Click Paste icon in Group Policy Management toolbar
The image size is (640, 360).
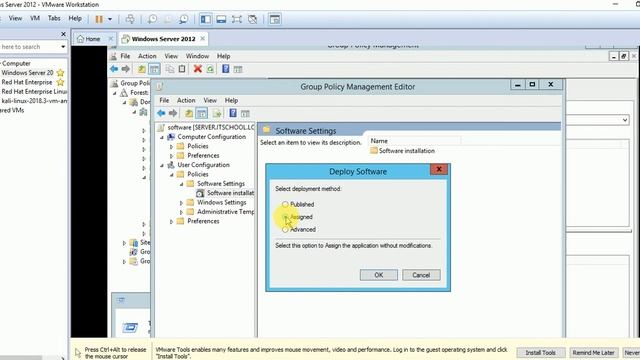[x=182, y=69]
